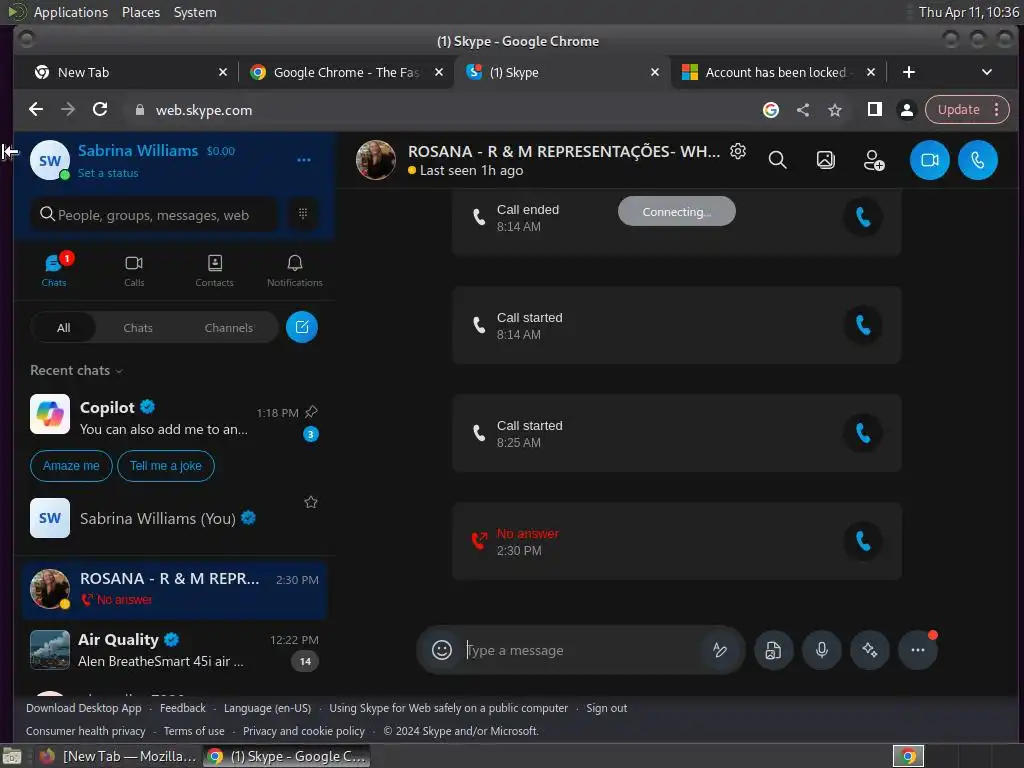
Task: Select the All filter
Action: click(63, 328)
